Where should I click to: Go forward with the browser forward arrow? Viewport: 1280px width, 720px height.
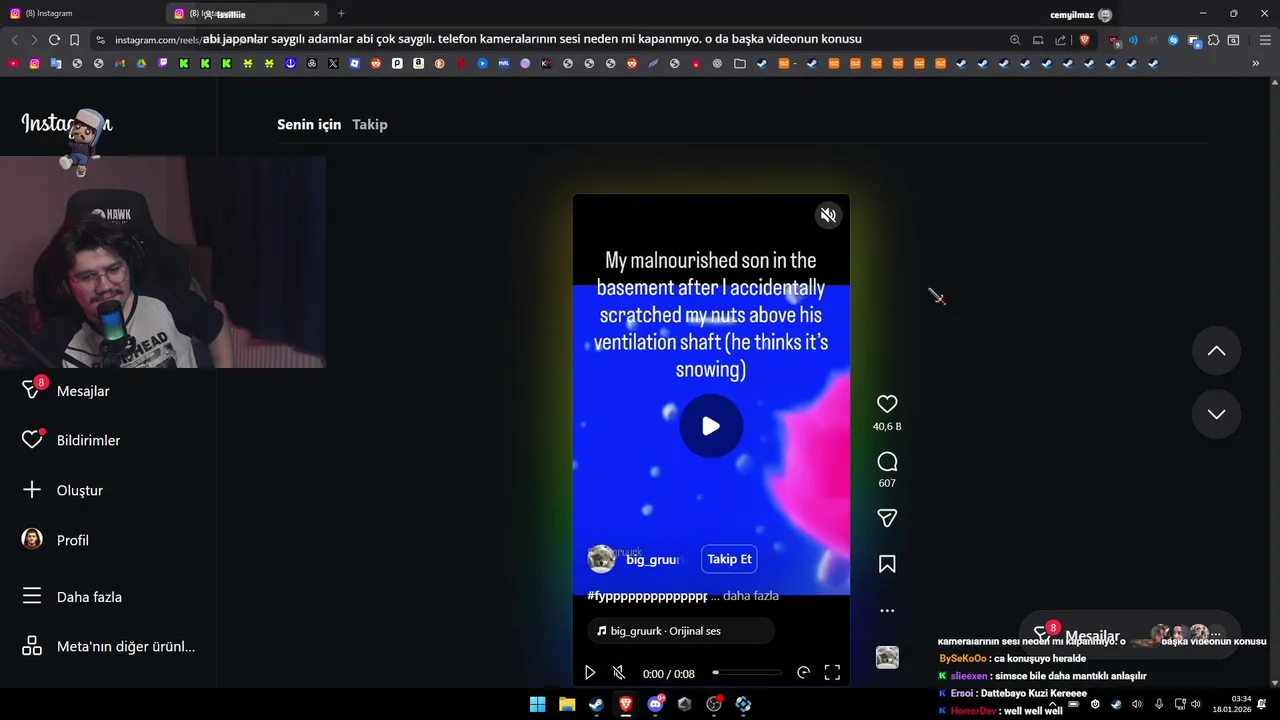[x=34, y=40]
